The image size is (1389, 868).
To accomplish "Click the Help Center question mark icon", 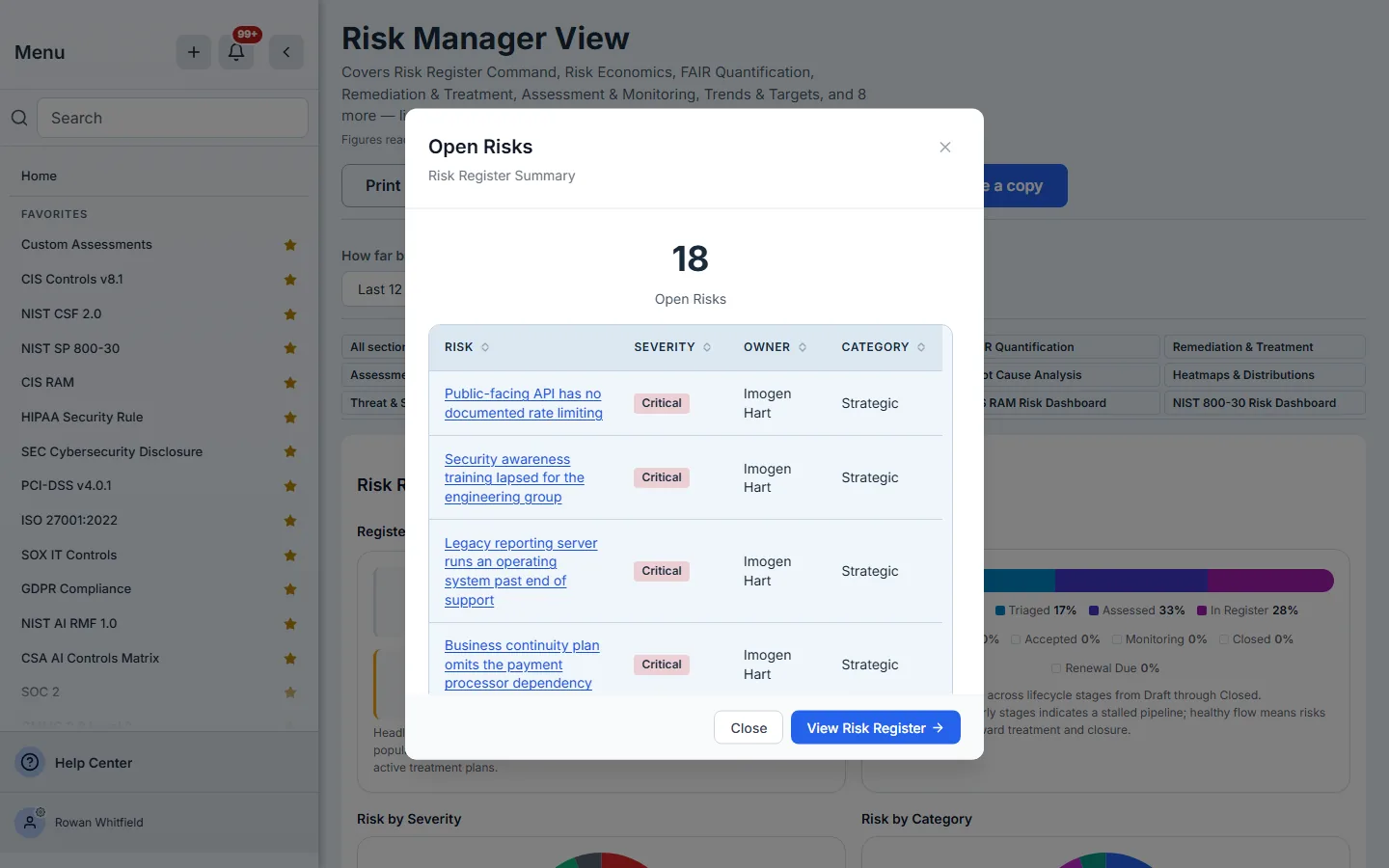I will tap(31, 762).
